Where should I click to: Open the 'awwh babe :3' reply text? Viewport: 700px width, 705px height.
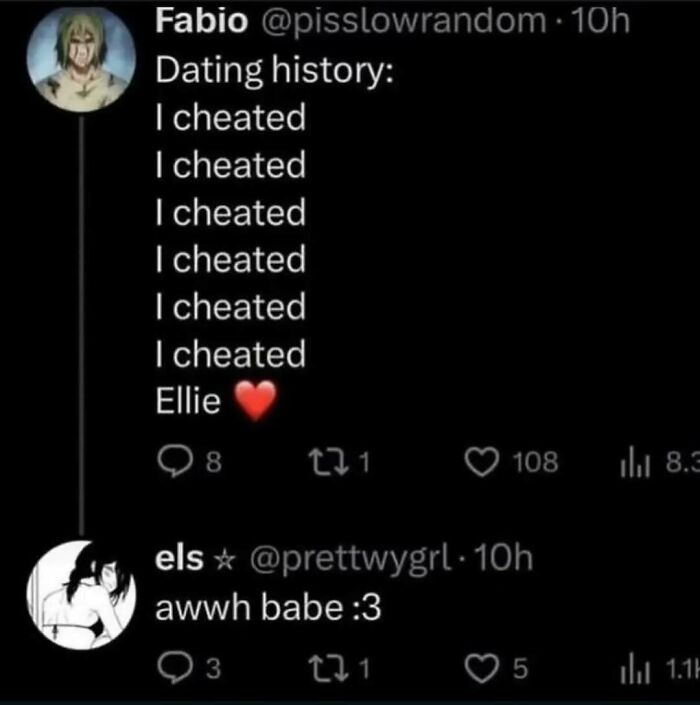click(268, 607)
